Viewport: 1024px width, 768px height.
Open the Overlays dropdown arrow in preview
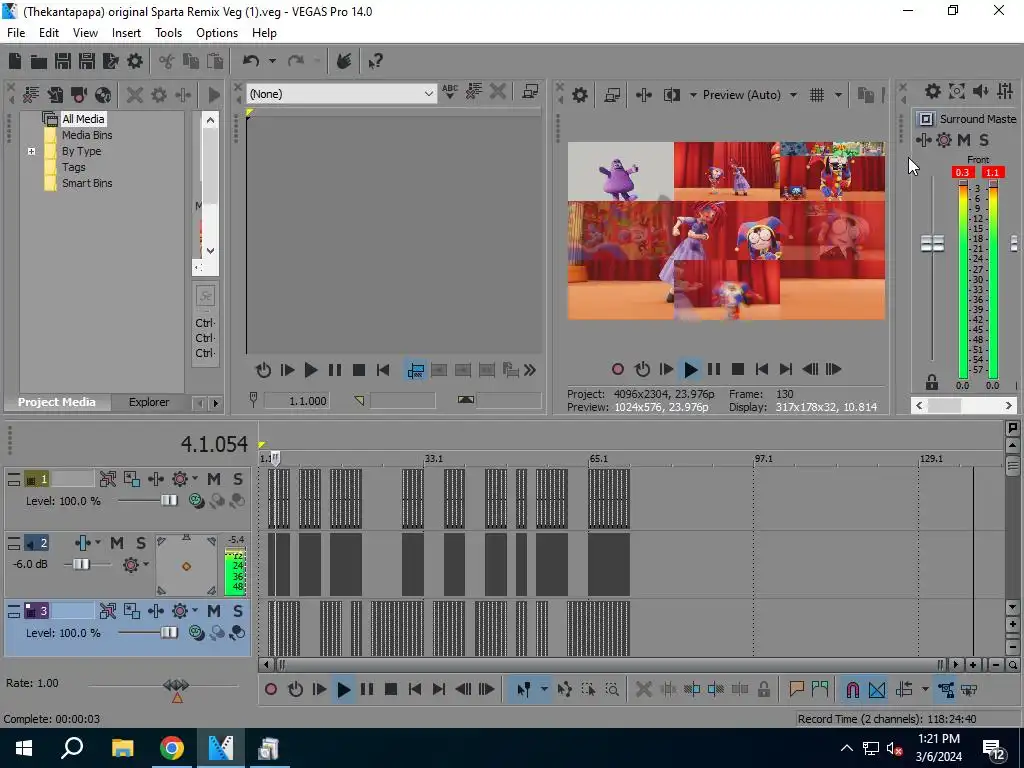(x=838, y=95)
